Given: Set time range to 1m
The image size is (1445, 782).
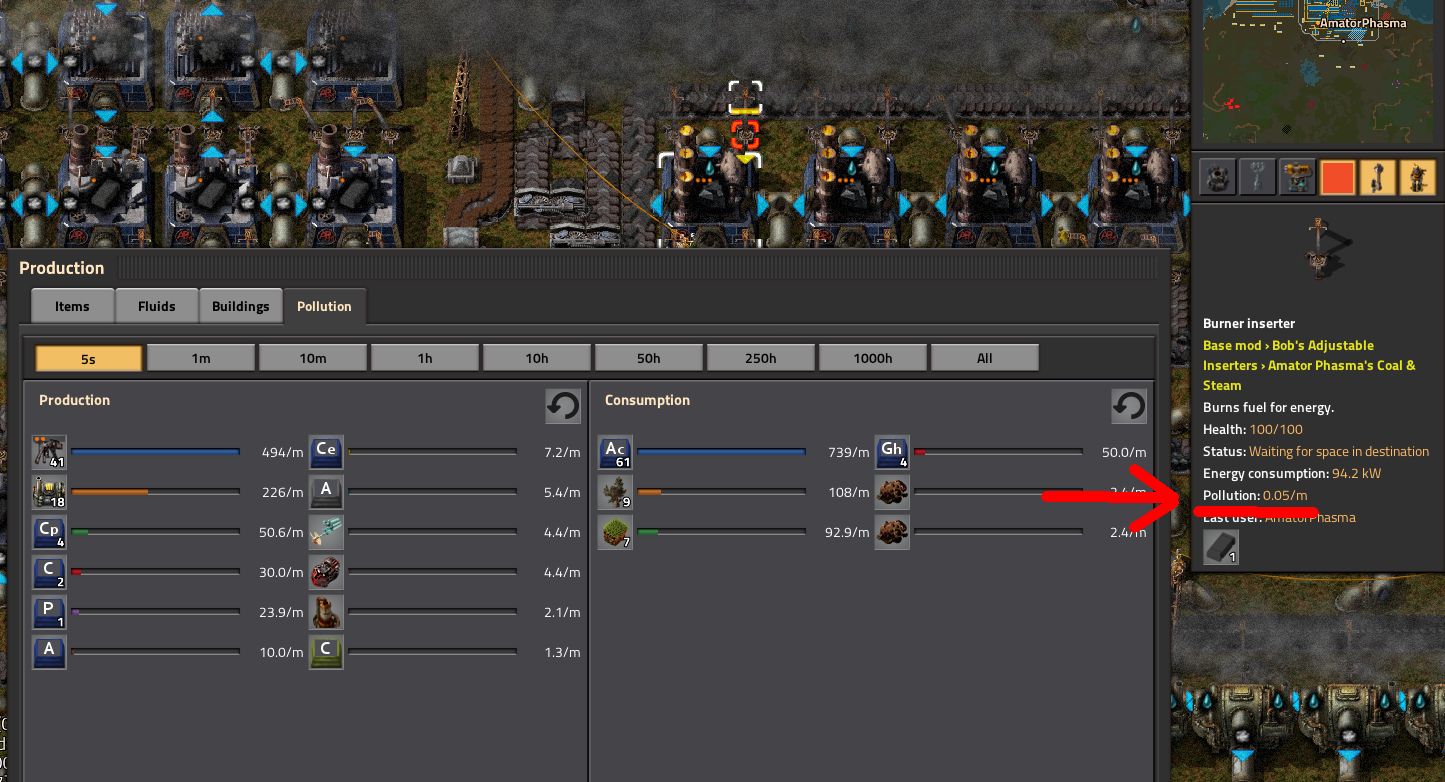Looking at the screenshot, I should pos(200,358).
